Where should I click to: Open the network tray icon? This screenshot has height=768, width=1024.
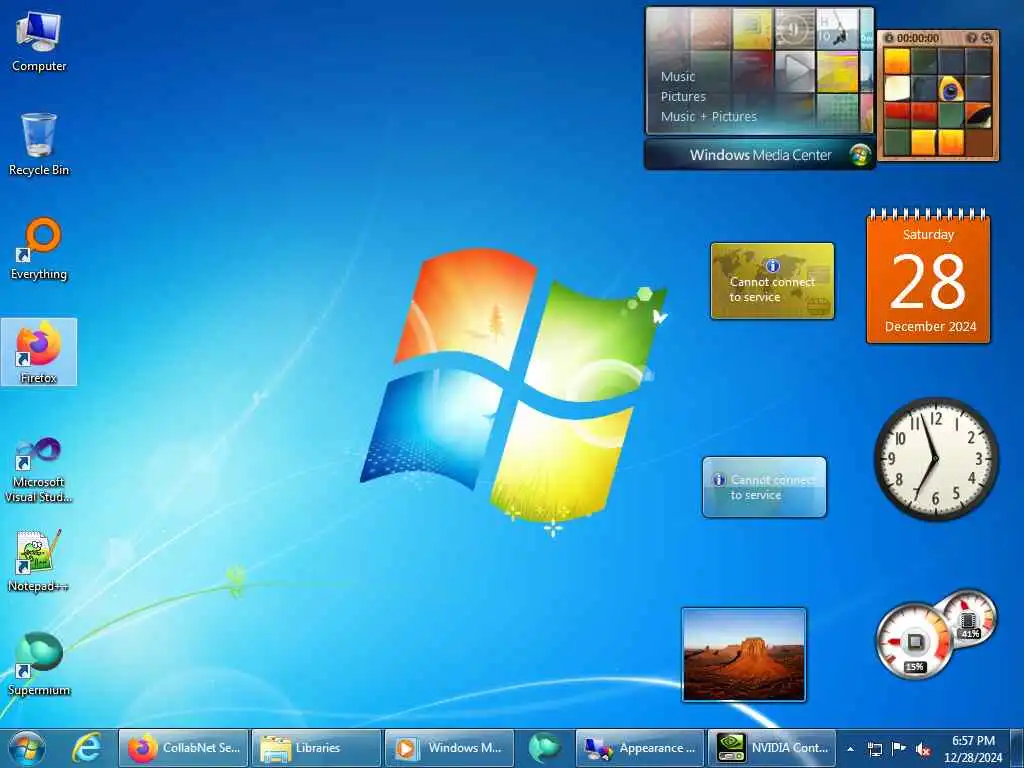[874, 749]
